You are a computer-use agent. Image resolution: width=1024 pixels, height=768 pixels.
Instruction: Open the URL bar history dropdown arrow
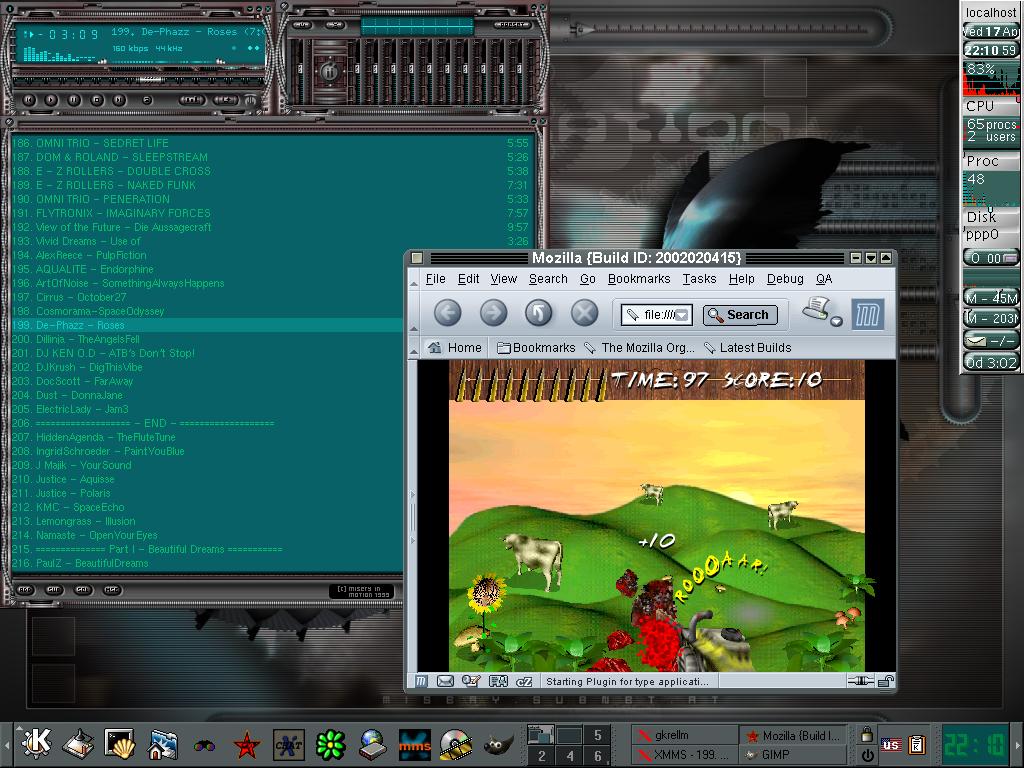682,315
